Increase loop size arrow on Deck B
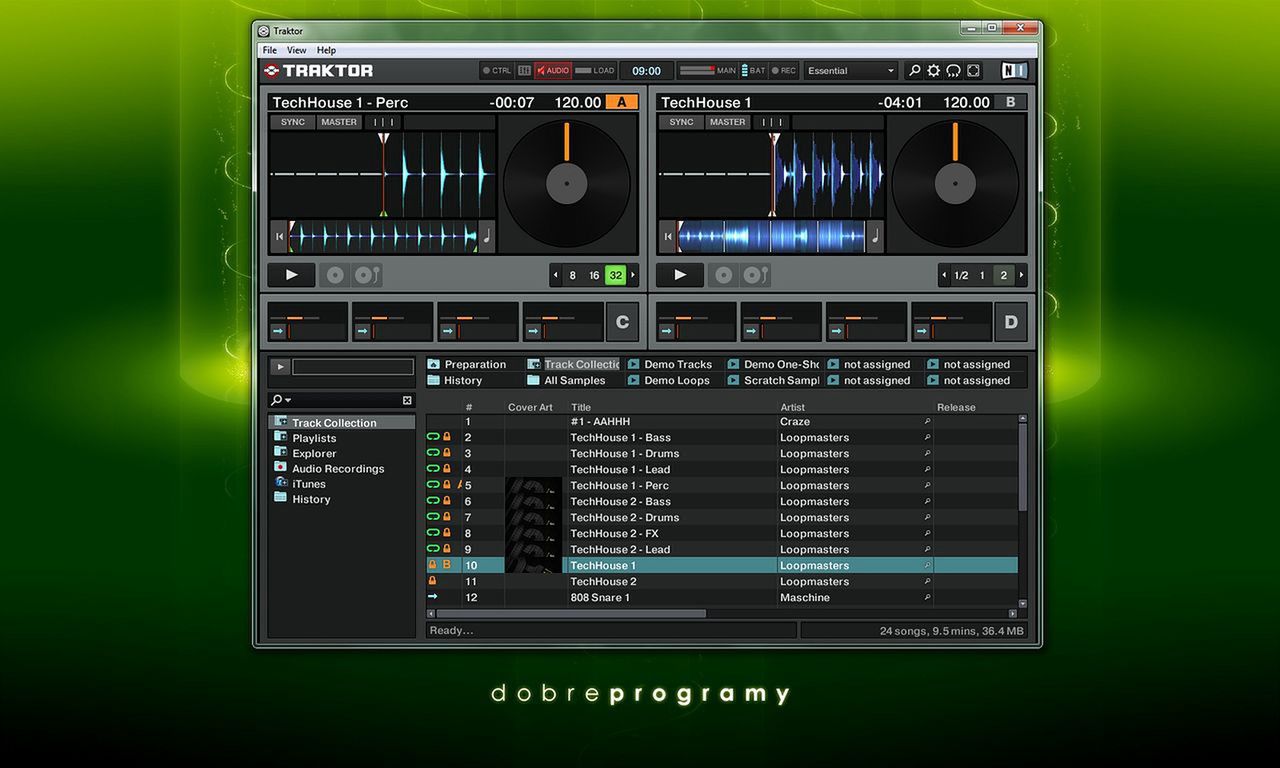1280x768 pixels. (1021, 275)
